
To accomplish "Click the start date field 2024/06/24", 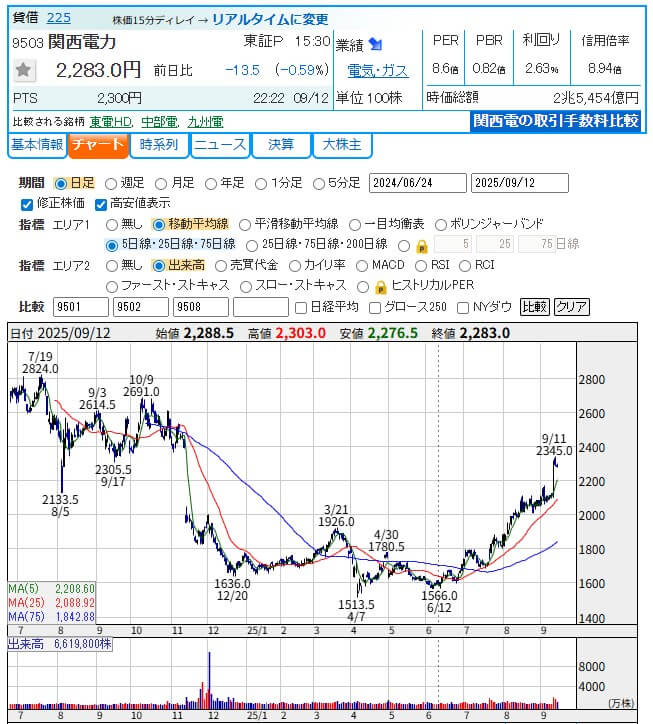I will (x=417, y=183).
